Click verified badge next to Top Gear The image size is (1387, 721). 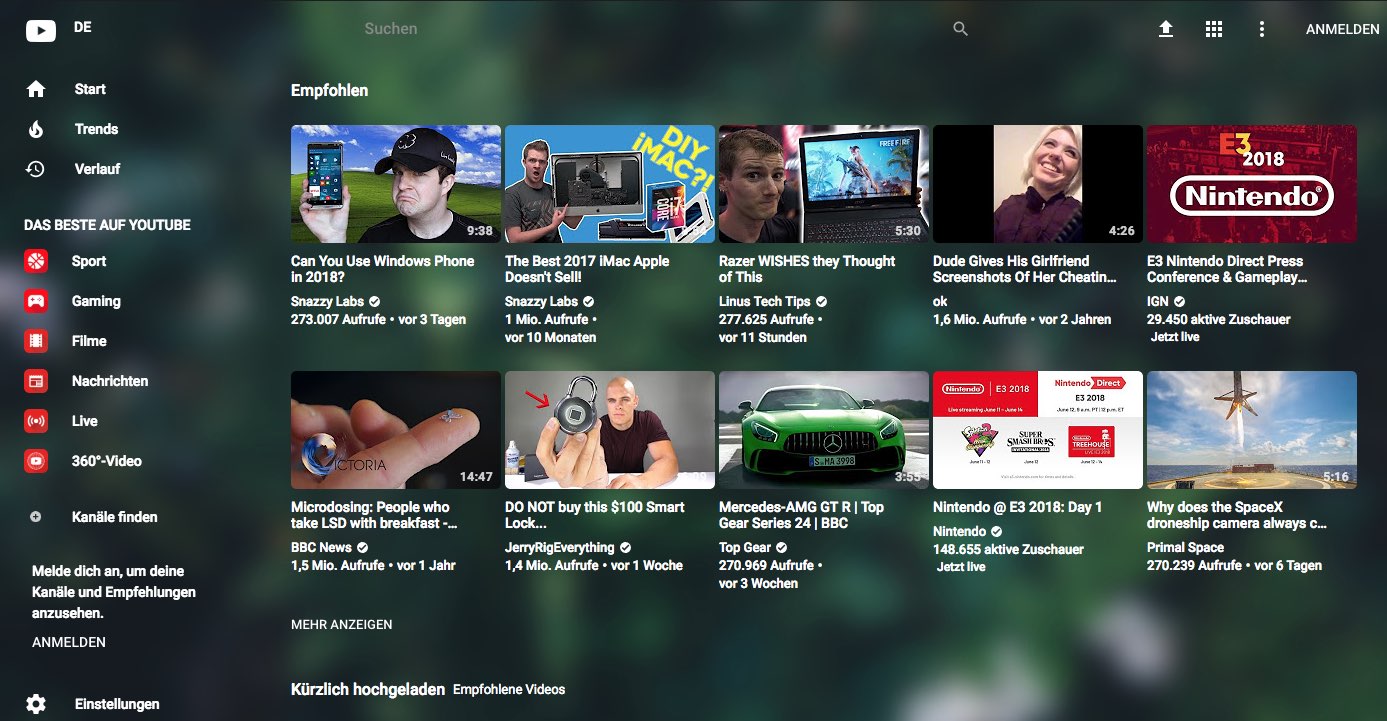[x=782, y=547]
